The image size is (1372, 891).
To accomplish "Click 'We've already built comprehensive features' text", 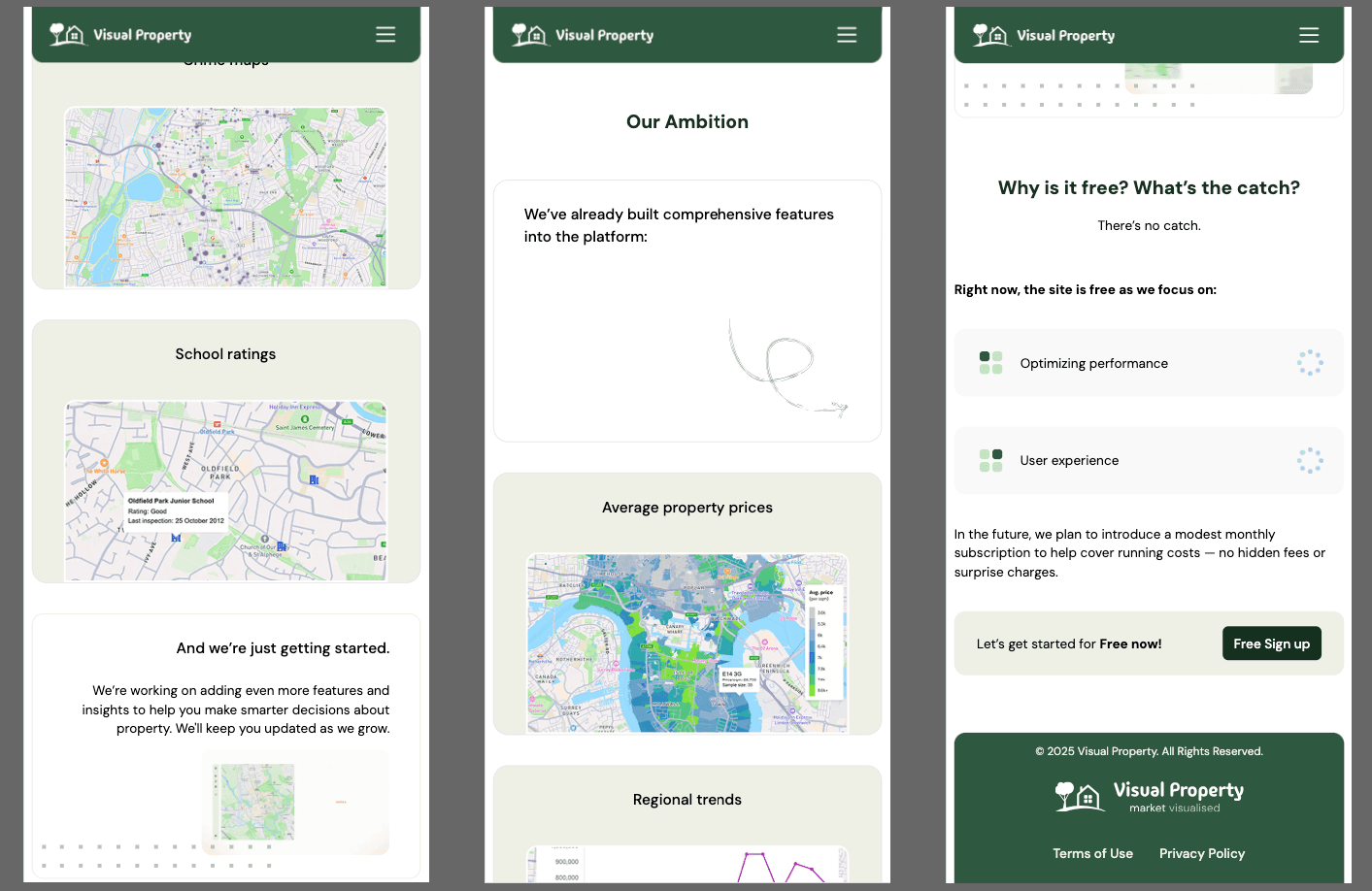I will (679, 225).
